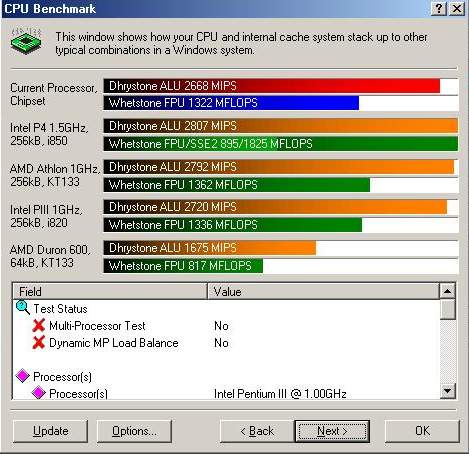
Task: Click the question mark help button in title bar
Action: point(439,9)
